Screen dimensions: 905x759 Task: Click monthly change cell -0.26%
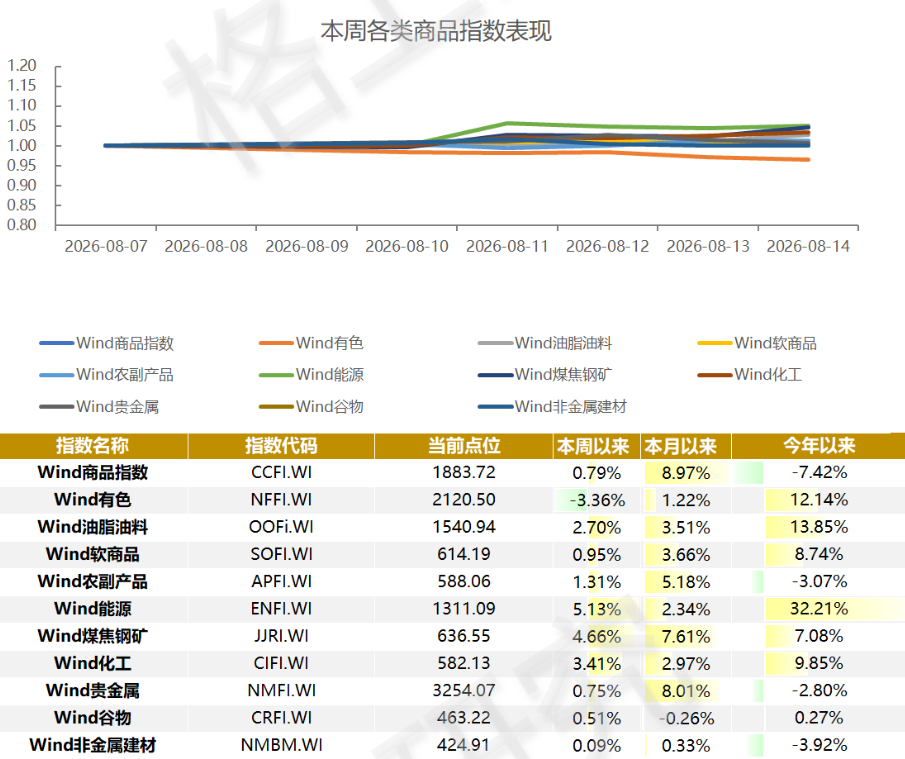686,719
